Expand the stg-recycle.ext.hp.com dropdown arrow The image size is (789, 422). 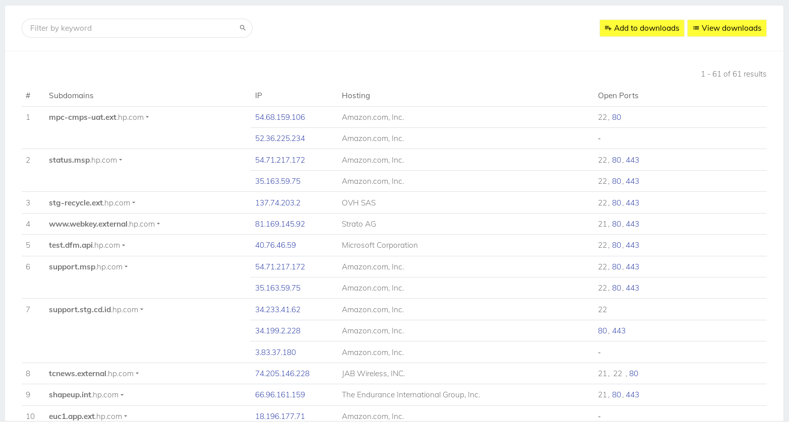(x=134, y=203)
